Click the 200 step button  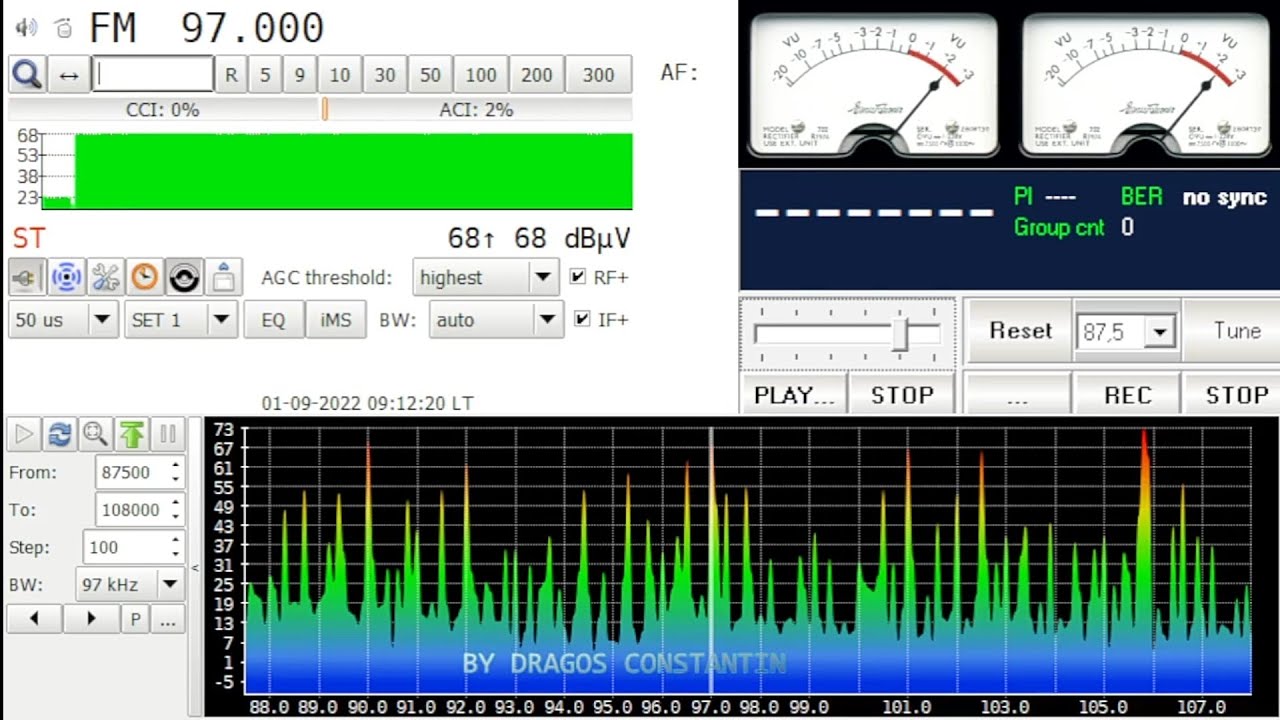click(x=537, y=75)
